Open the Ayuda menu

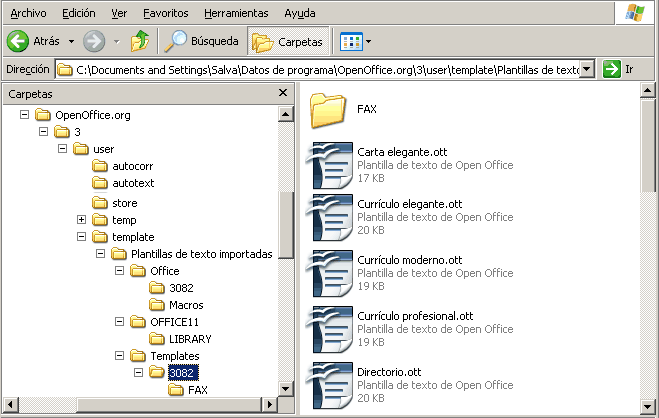tap(300, 13)
